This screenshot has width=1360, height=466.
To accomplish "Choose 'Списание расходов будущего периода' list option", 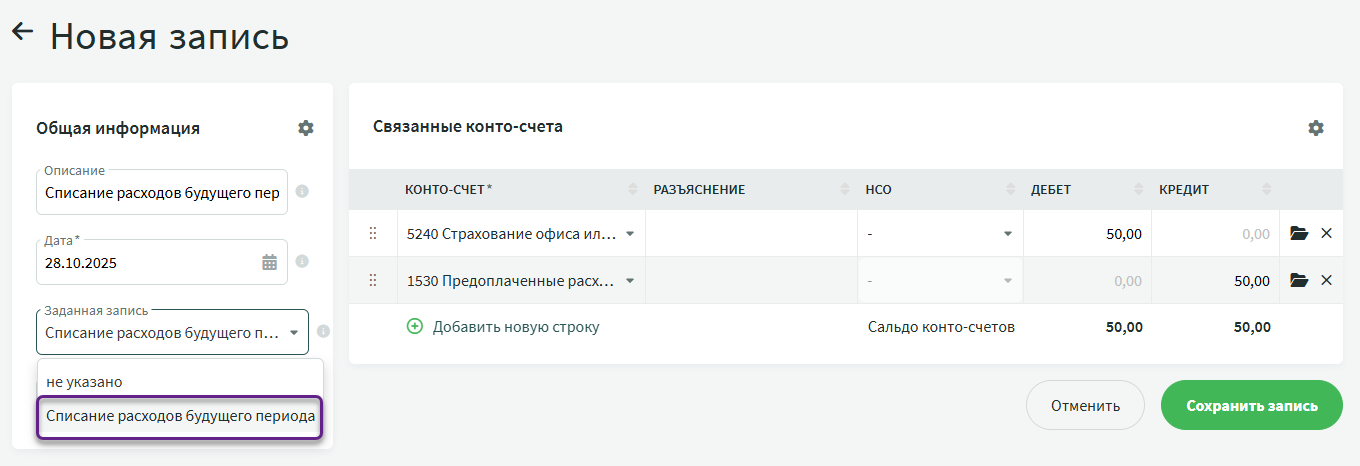I will (180, 417).
